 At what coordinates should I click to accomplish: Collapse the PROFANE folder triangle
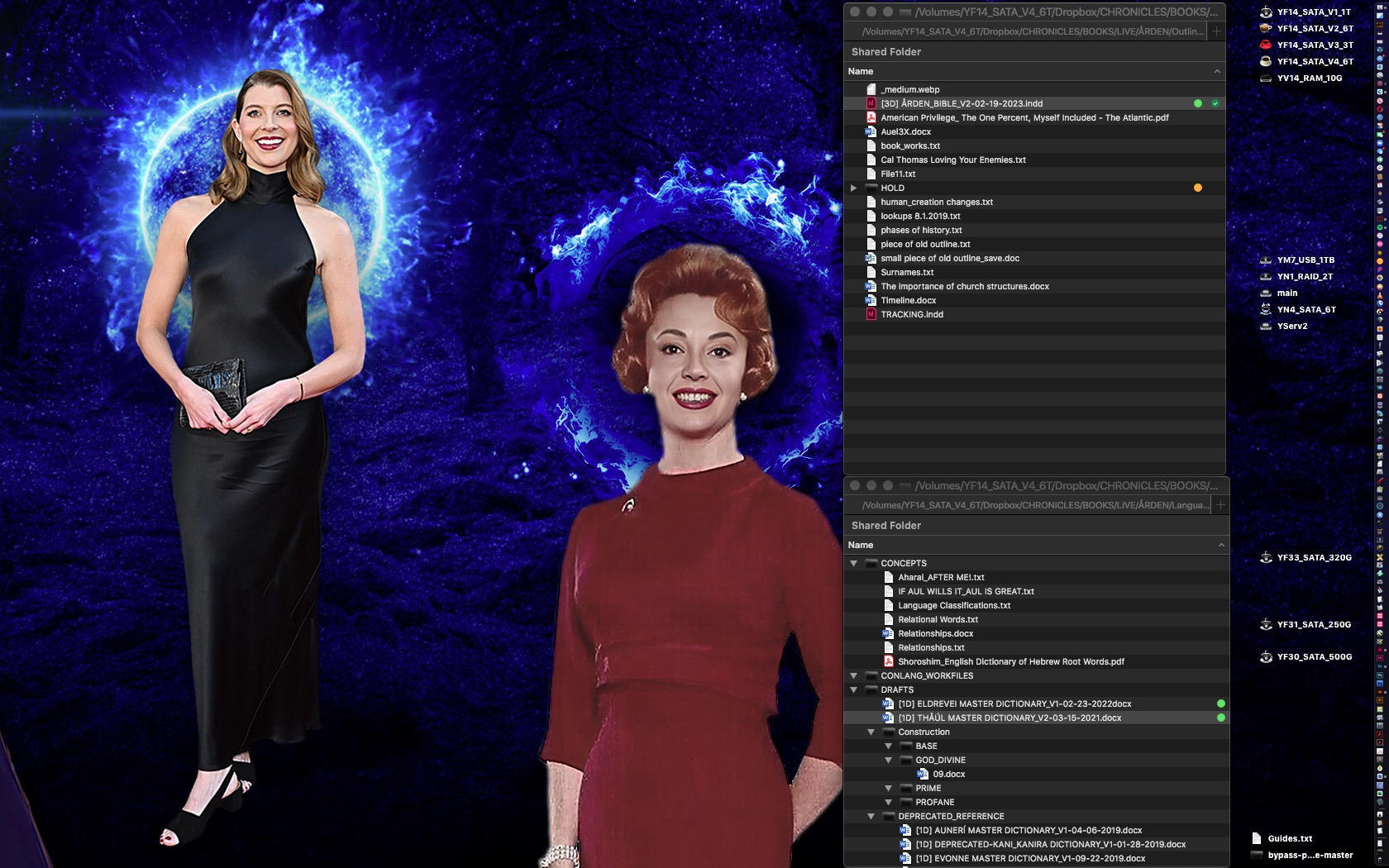[888, 802]
